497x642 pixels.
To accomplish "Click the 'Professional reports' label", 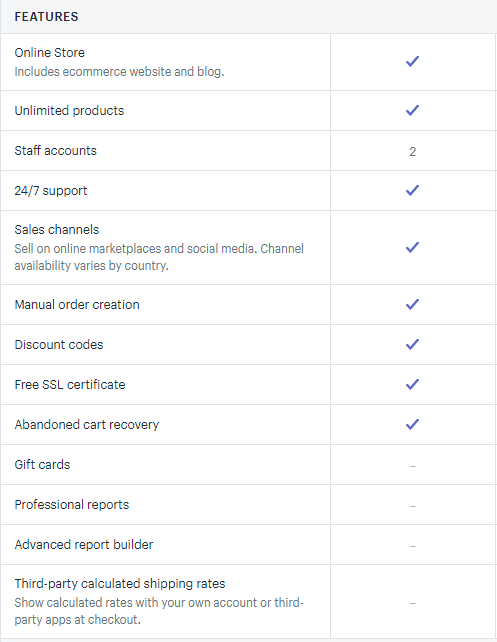I will point(72,505).
